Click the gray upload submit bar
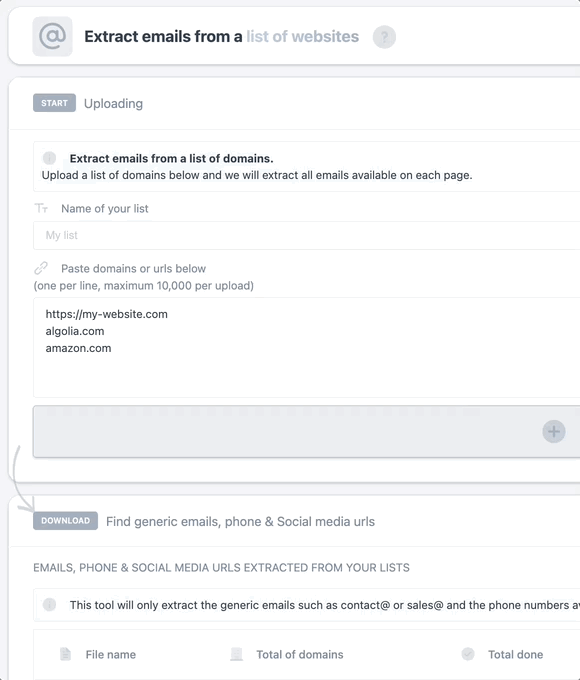Viewport: 580px width, 680px height. tap(306, 431)
